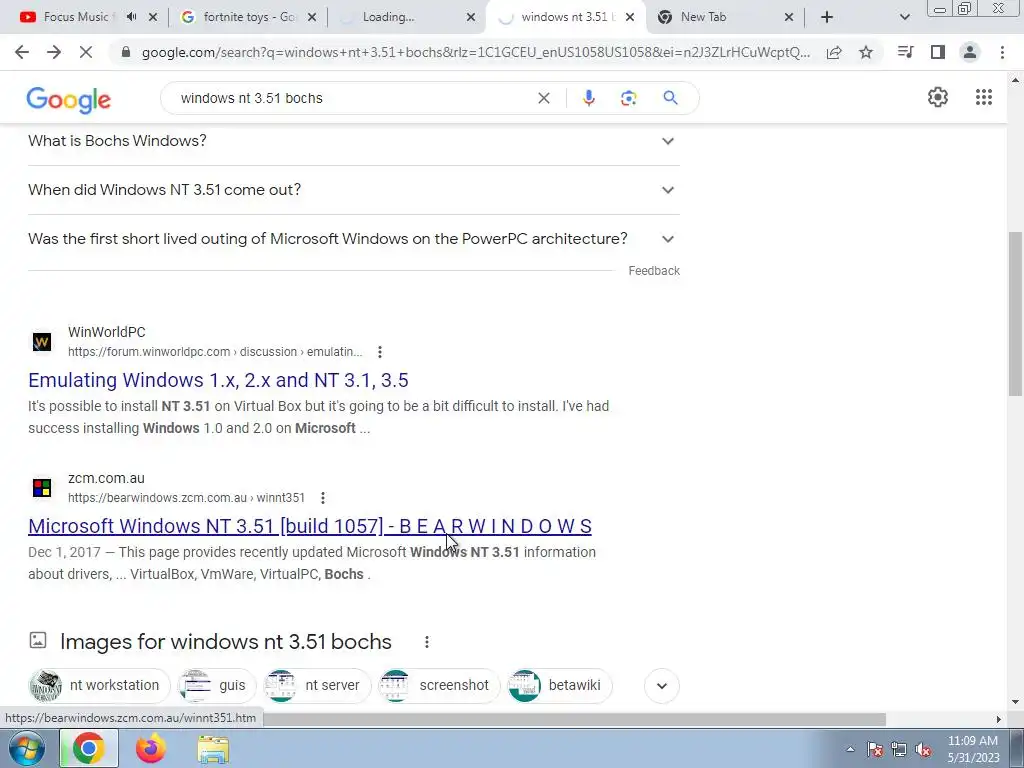
Task: Bookmark this page with star icon
Action: [866, 52]
